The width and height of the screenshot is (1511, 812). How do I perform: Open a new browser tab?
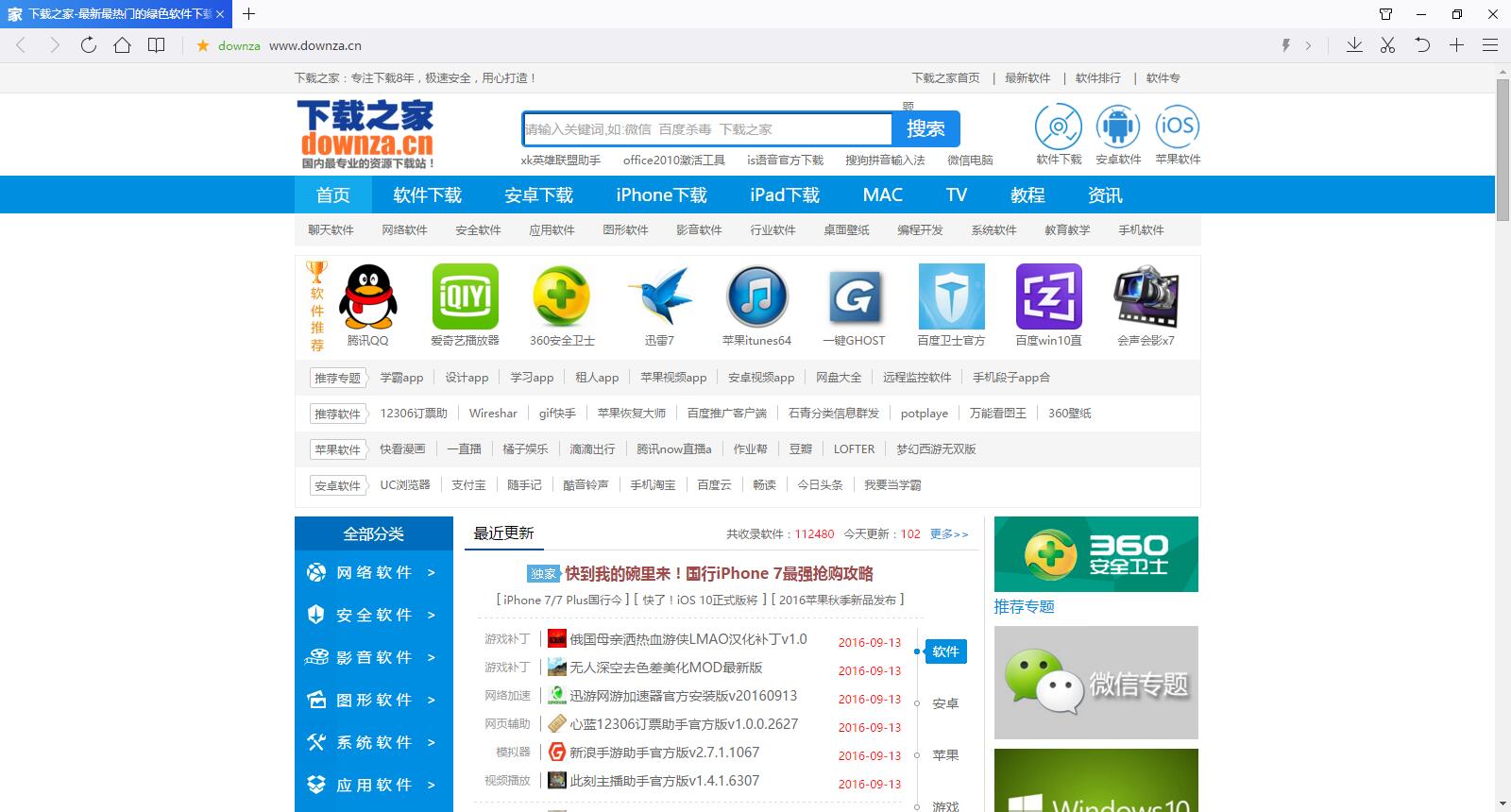249,14
